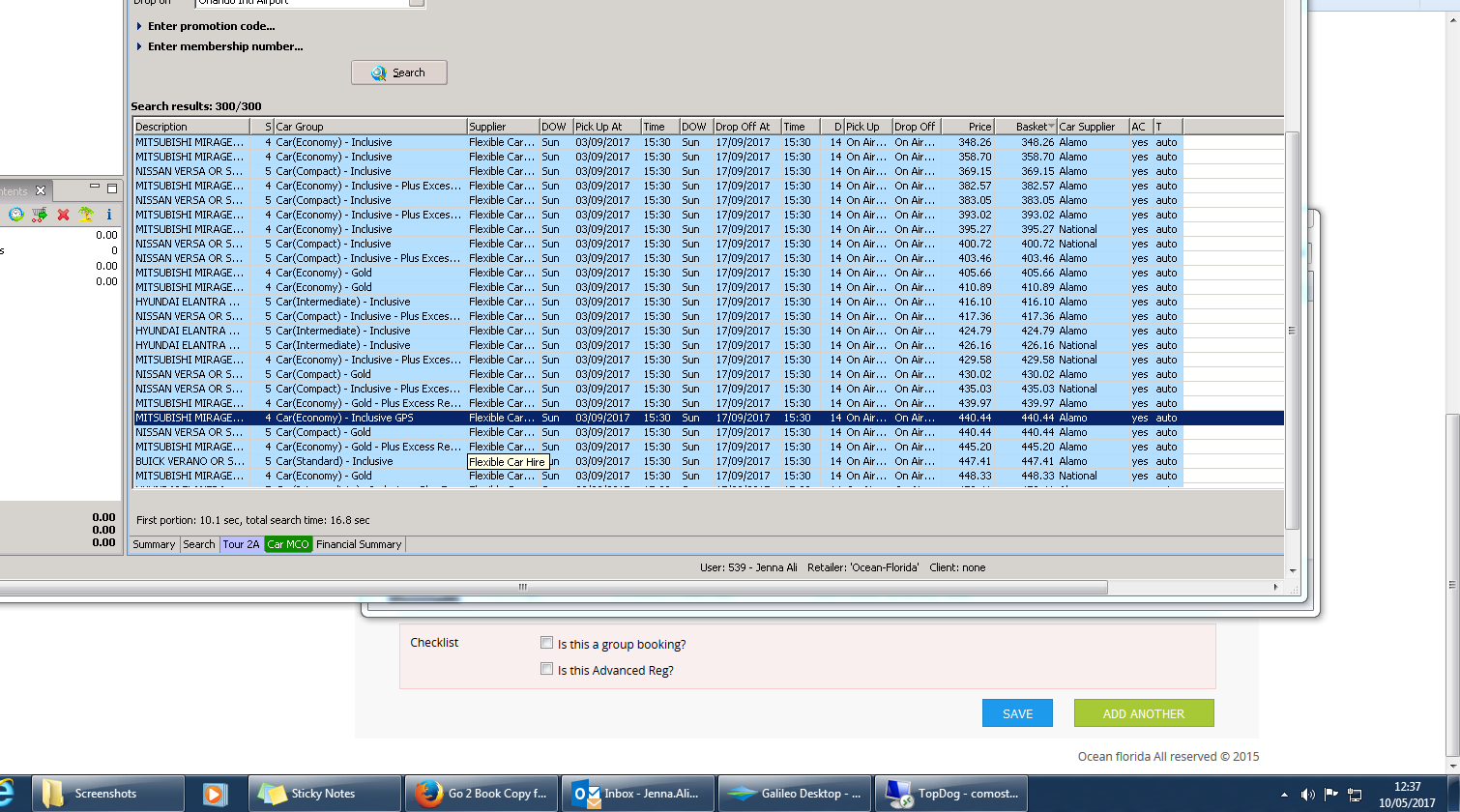This screenshot has width=1460, height=812.
Task: Switch to Firefox Go 2 Book window
Action: 481,794
